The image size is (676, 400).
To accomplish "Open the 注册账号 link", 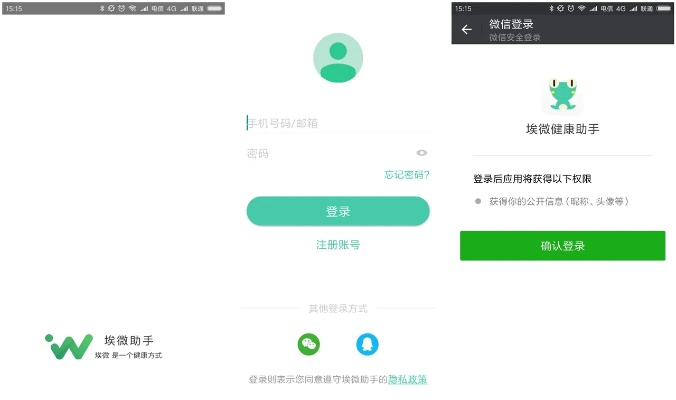I will click(x=338, y=245).
